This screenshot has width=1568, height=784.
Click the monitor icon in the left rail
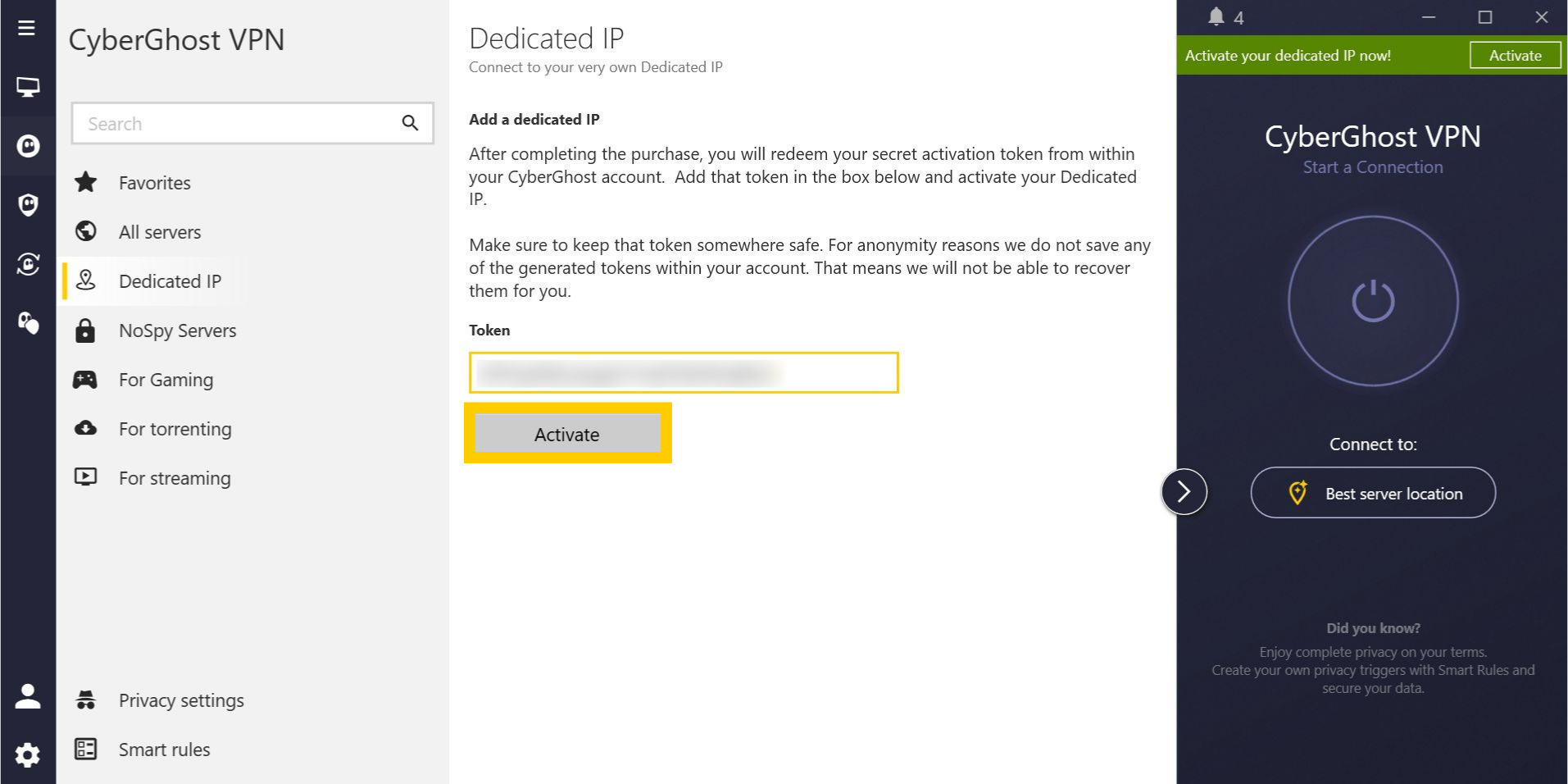(x=28, y=87)
